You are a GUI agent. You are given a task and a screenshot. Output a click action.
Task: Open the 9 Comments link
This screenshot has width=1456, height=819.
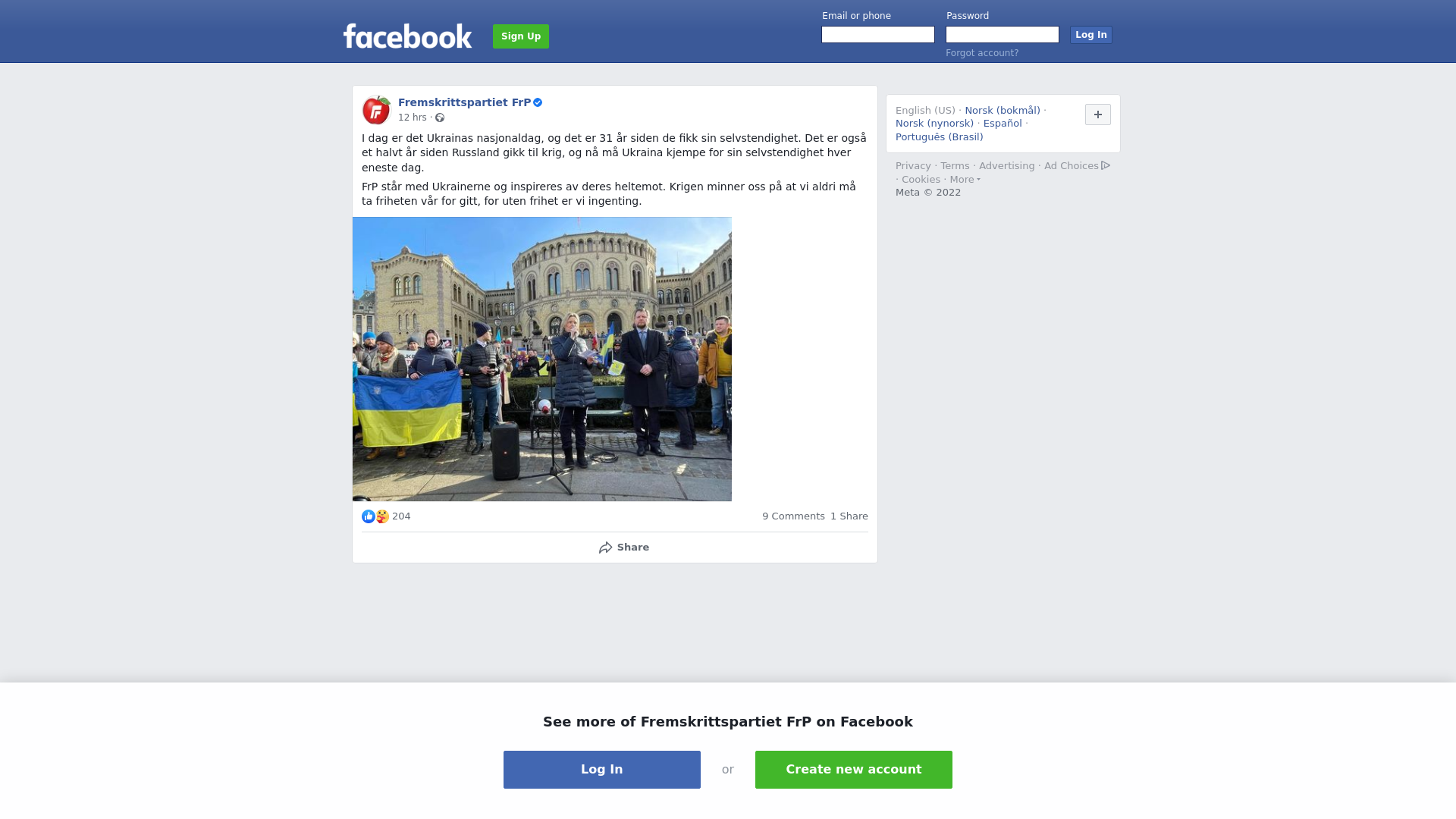tap(793, 516)
